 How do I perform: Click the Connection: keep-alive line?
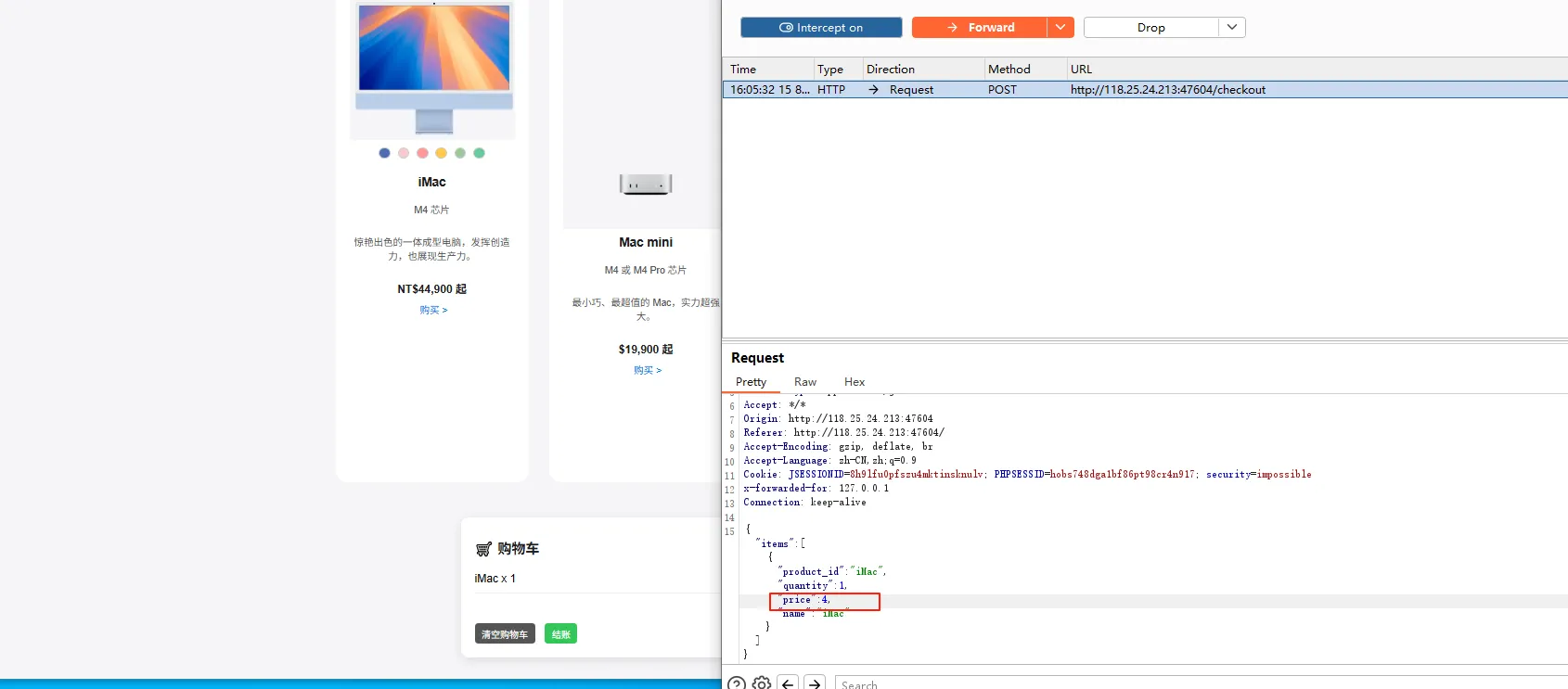pyautogui.click(x=804, y=503)
